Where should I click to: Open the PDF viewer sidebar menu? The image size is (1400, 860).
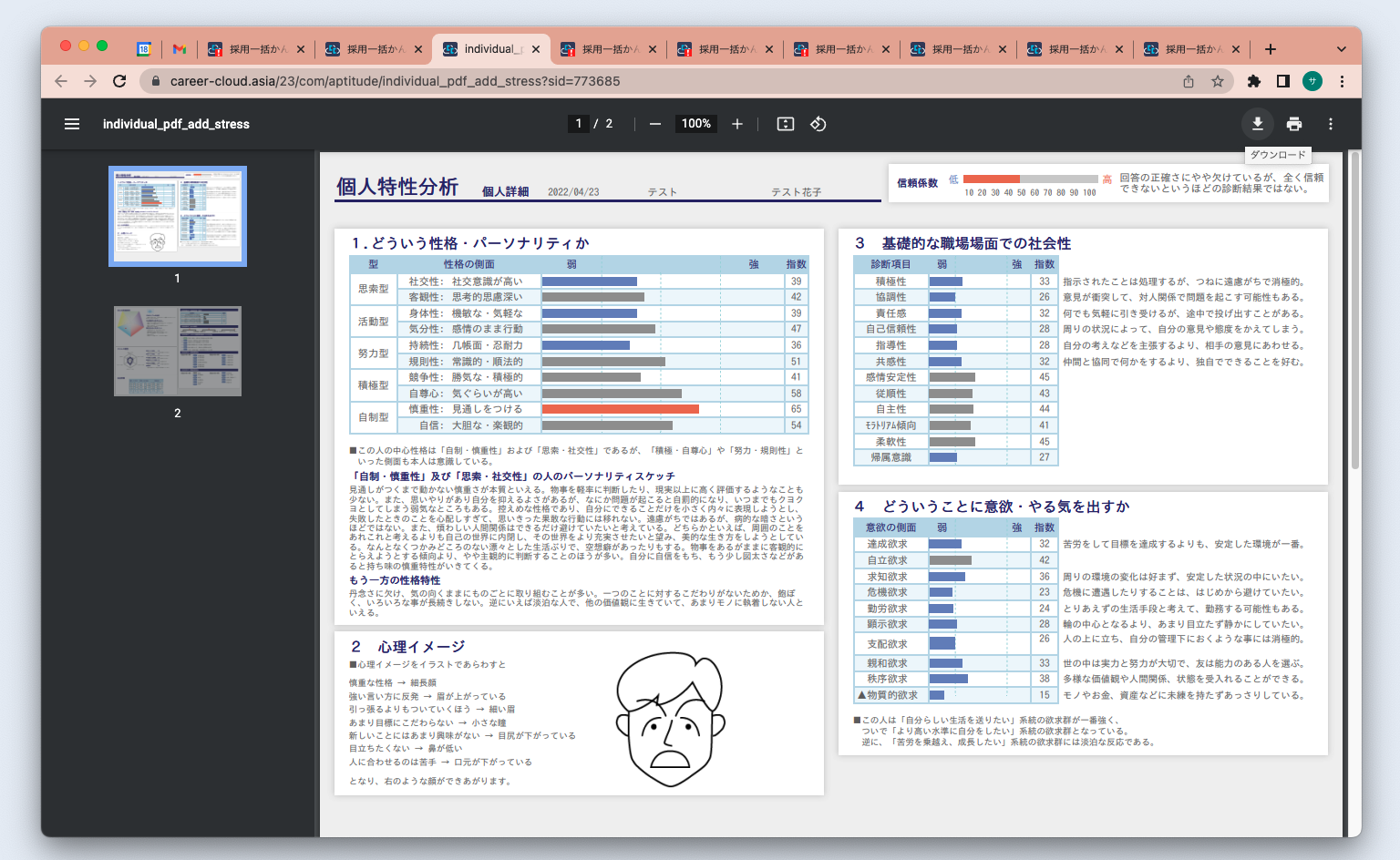point(71,123)
